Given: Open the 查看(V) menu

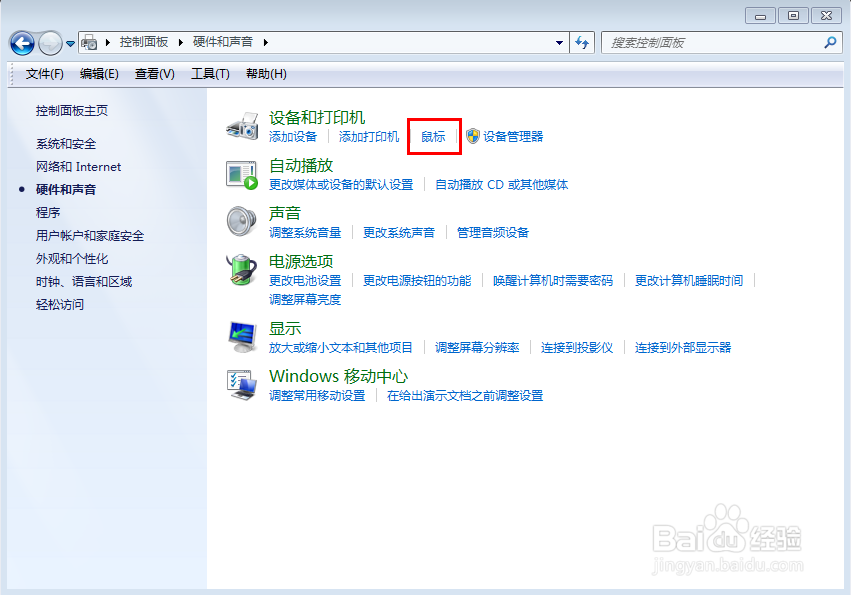Looking at the screenshot, I should (x=155, y=74).
